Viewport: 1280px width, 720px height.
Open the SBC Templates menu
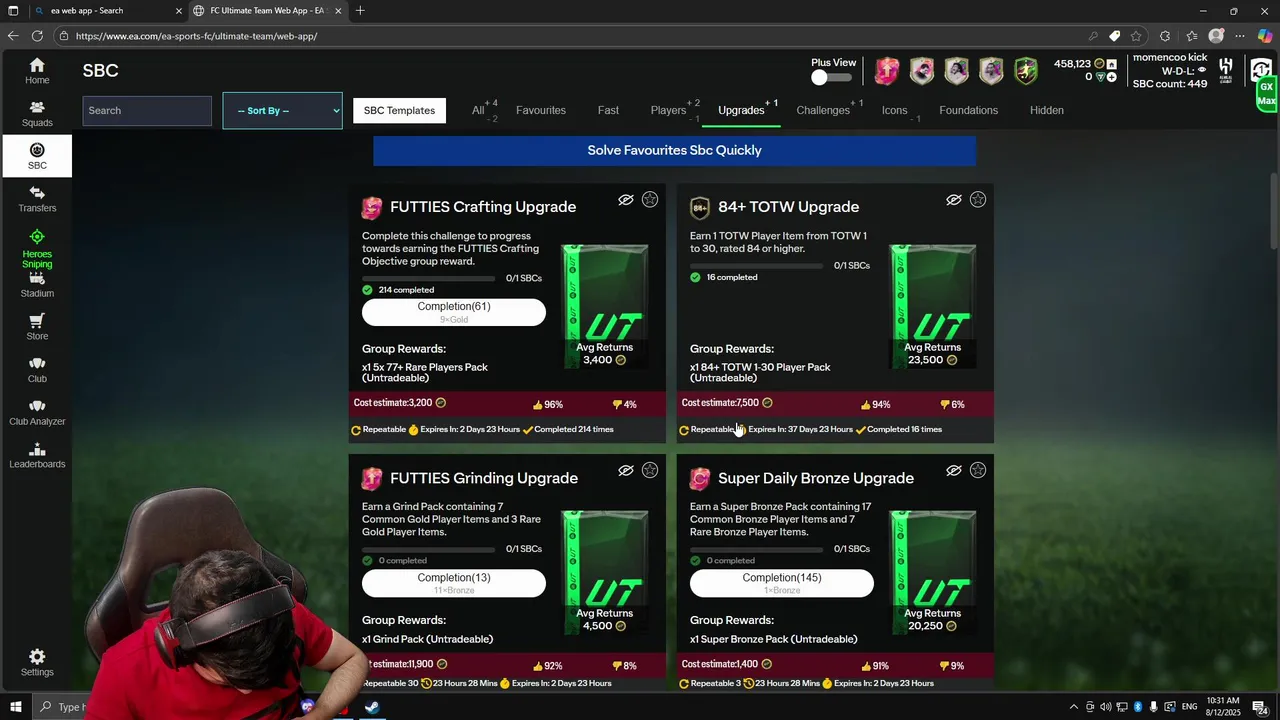click(399, 110)
